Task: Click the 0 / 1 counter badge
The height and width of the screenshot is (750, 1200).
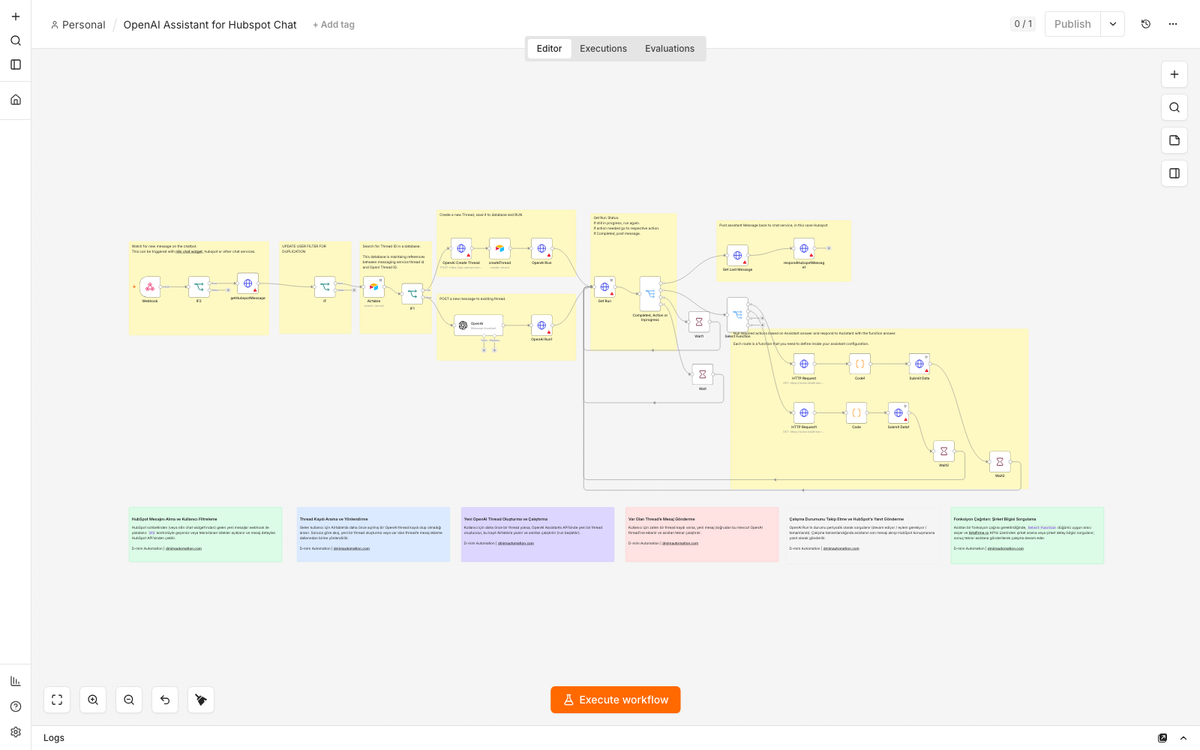Action: (1023, 24)
